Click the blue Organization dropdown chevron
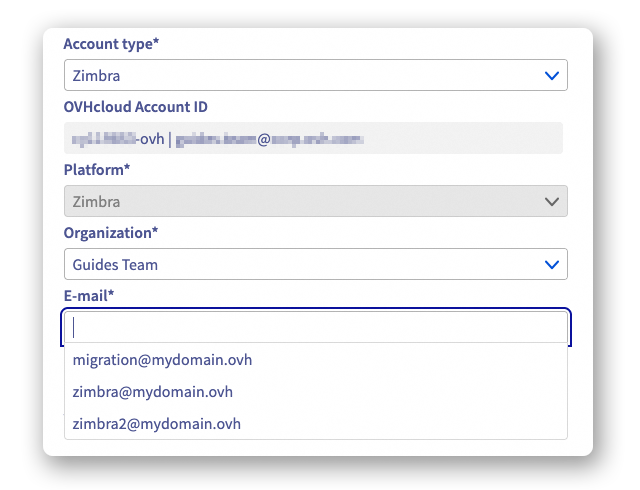The width and height of the screenshot is (640, 490). [551, 265]
